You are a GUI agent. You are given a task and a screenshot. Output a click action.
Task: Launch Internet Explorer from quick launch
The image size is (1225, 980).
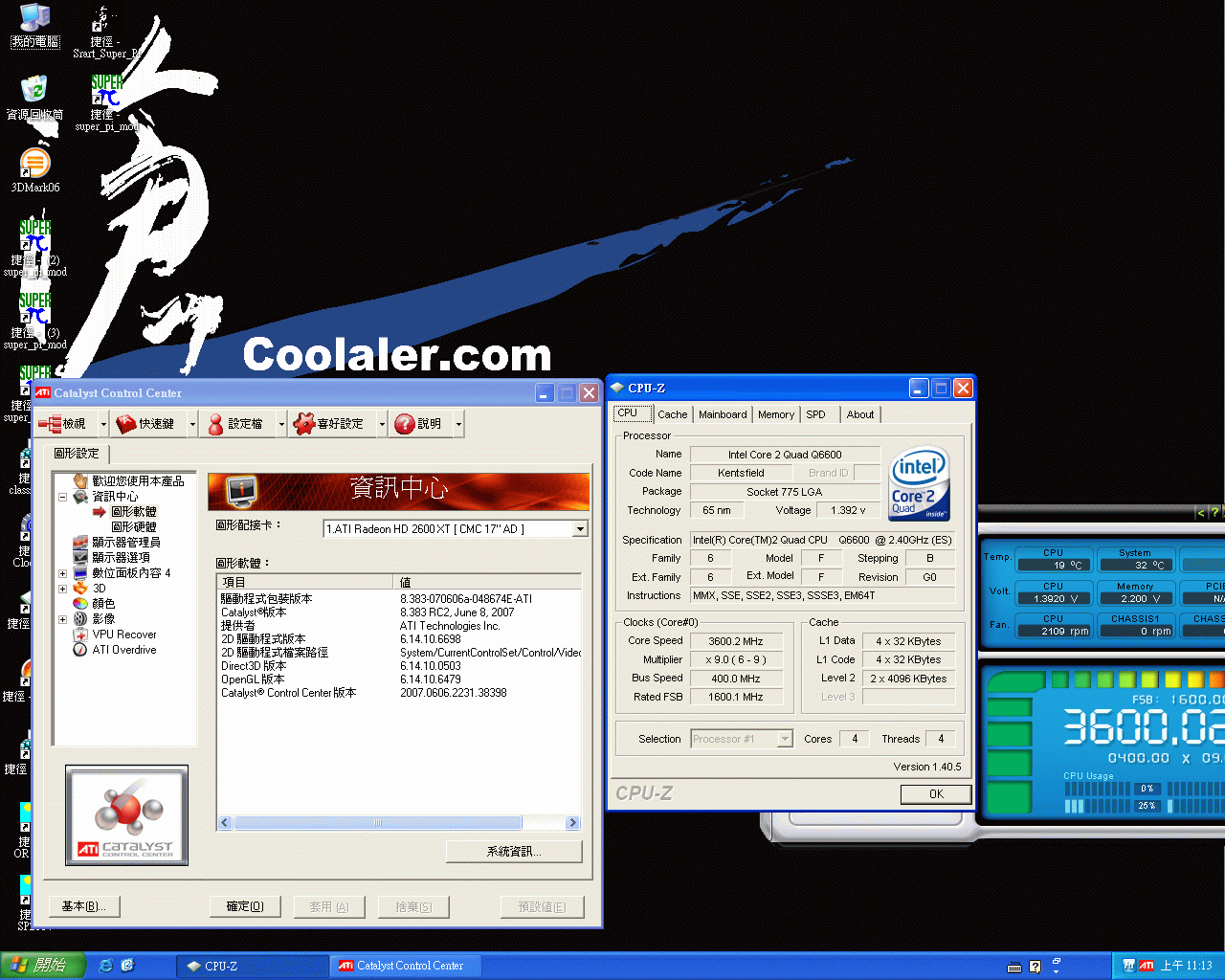click(x=106, y=966)
